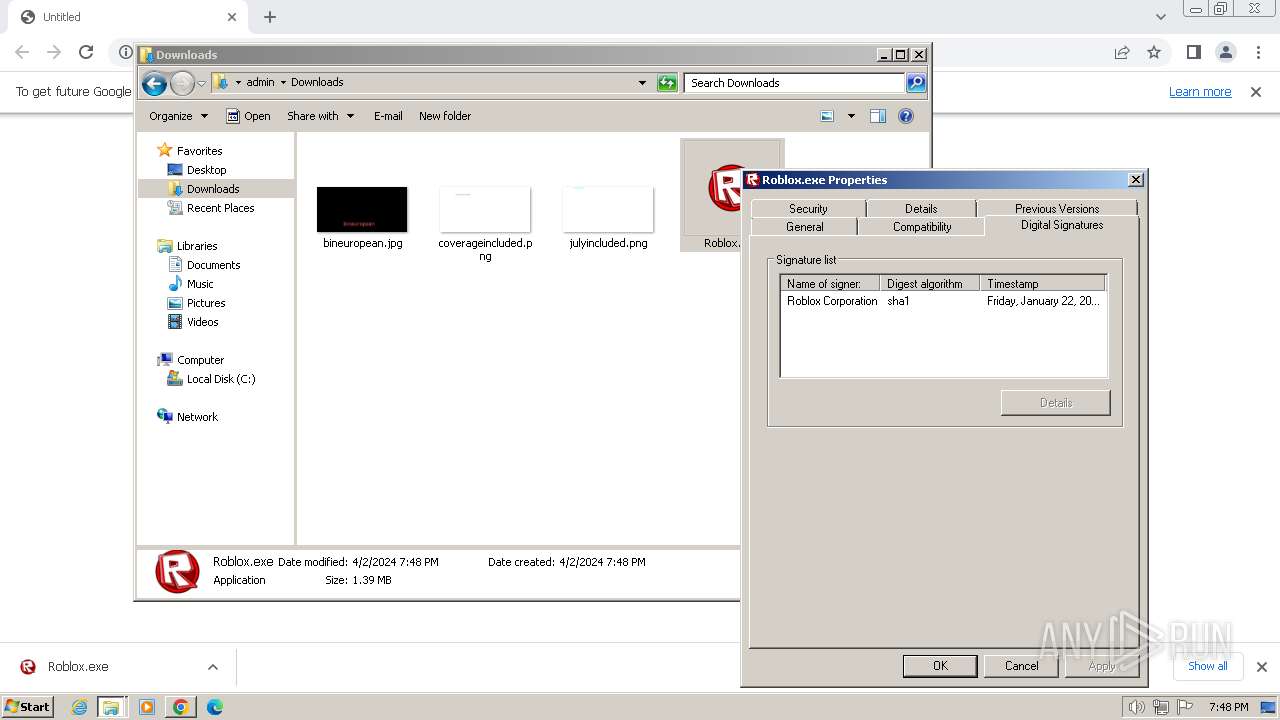The height and width of the screenshot is (720, 1280).
Task: Select Digital Signatures tab
Action: coord(1062,226)
